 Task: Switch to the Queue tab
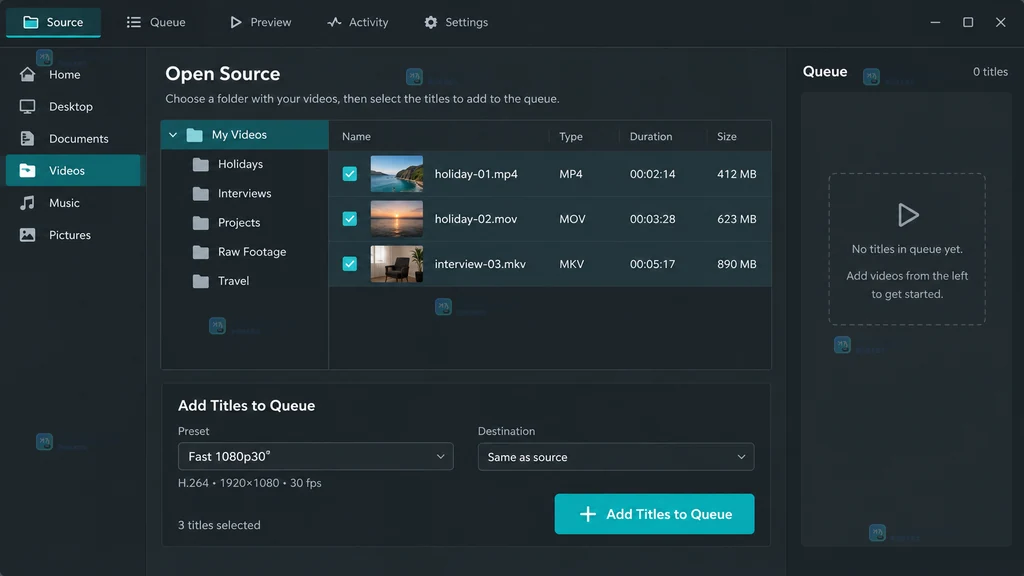tap(156, 22)
